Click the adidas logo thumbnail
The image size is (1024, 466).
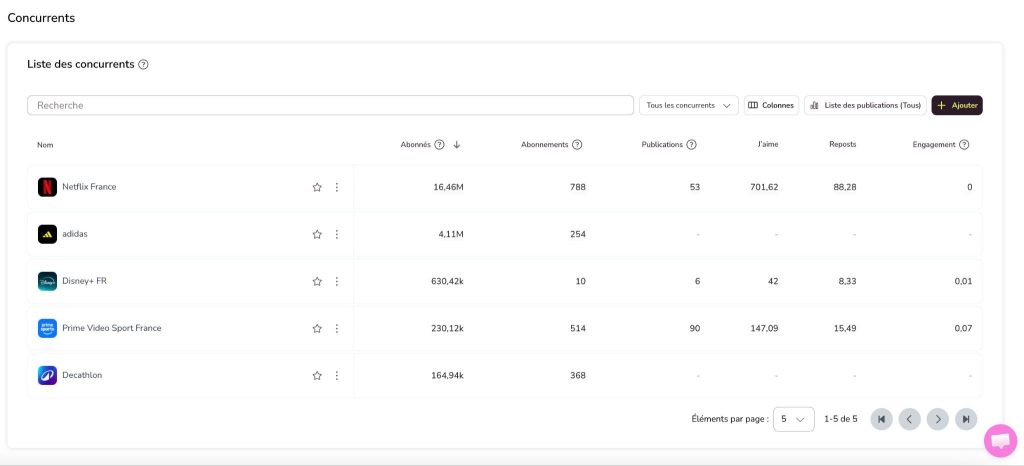pos(47,234)
